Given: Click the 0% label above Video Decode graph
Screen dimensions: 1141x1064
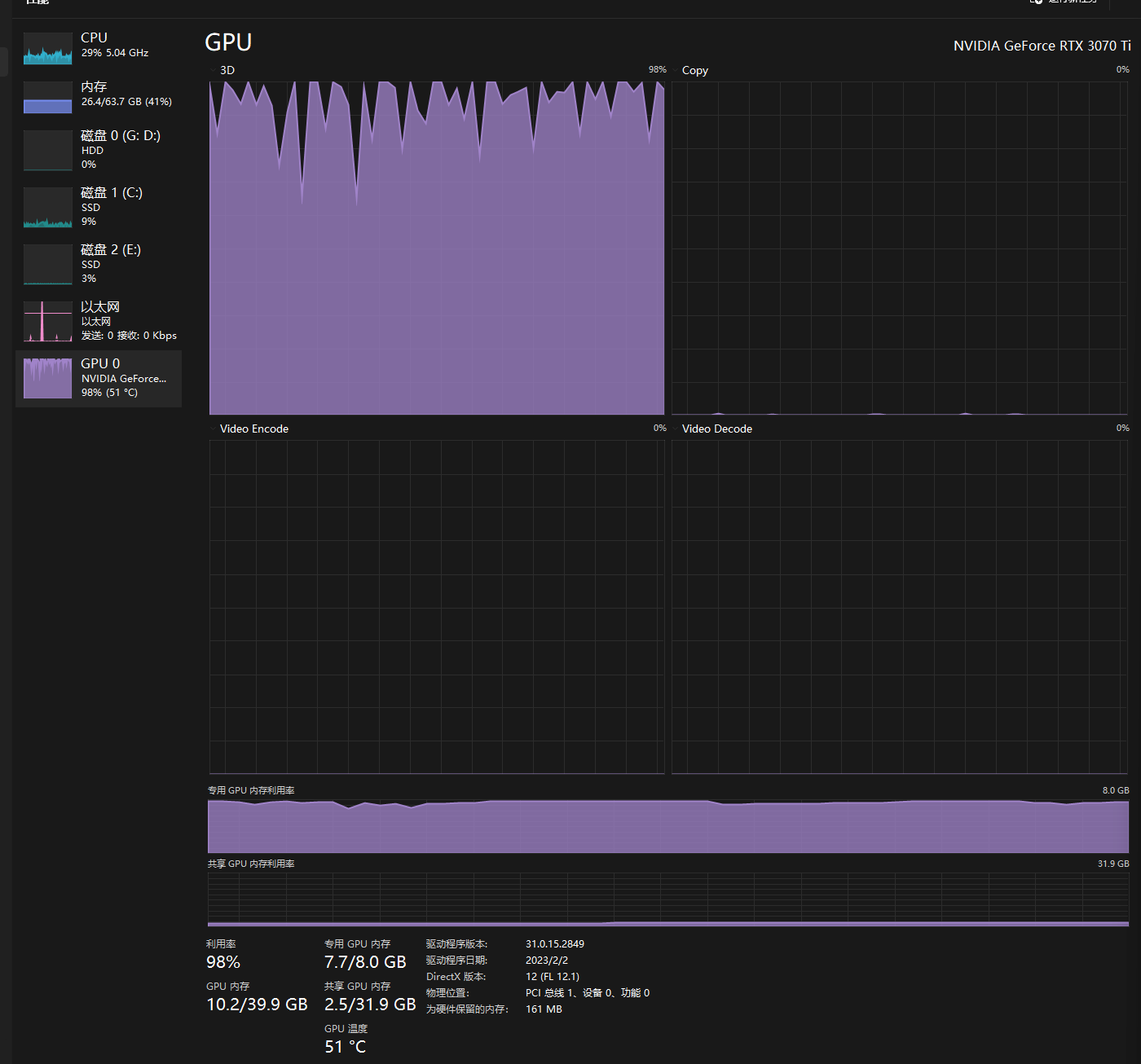Looking at the screenshot, I should (x=1123, y=429).
